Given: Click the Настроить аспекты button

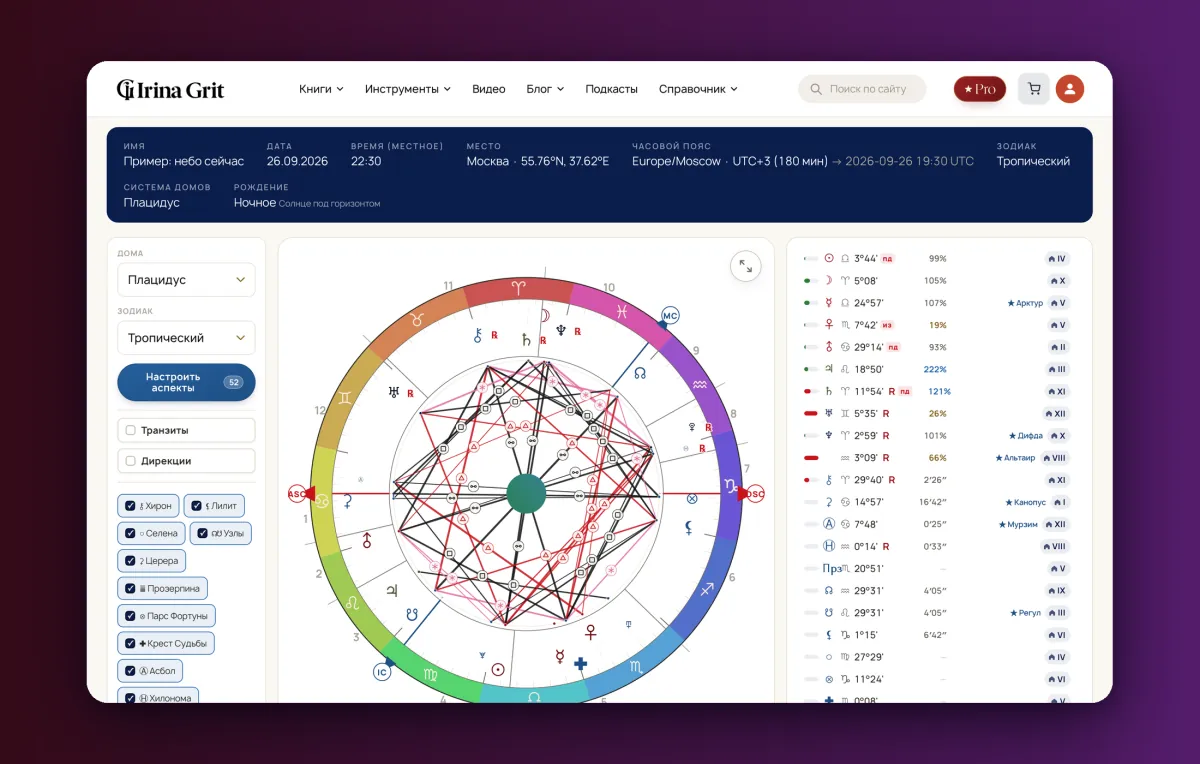Looking at the screenshot, I should (186, 382).
